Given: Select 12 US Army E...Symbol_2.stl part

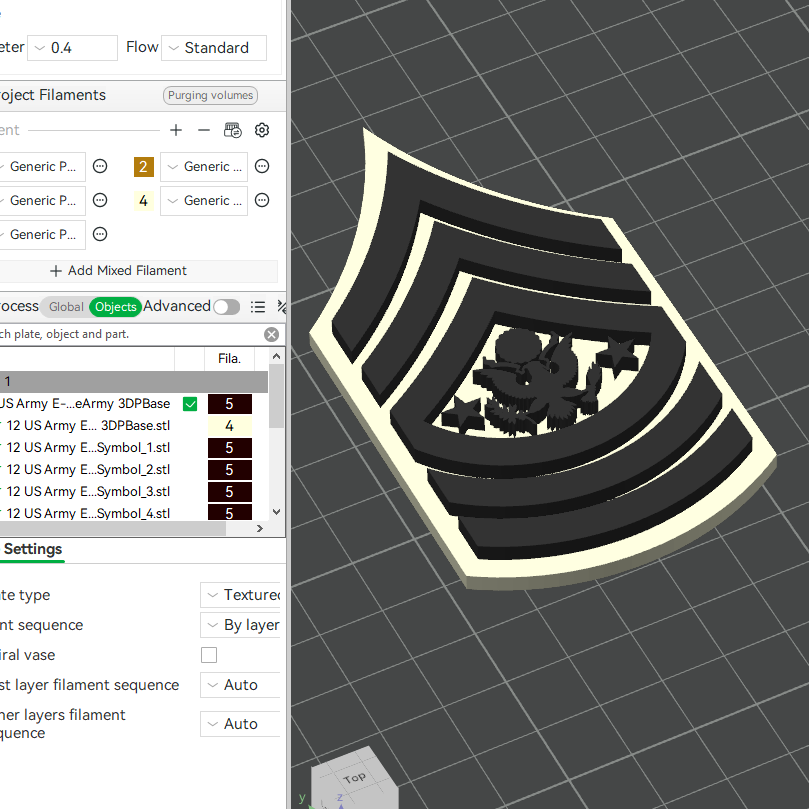Looking at the screenshot, I should [88, 470].
